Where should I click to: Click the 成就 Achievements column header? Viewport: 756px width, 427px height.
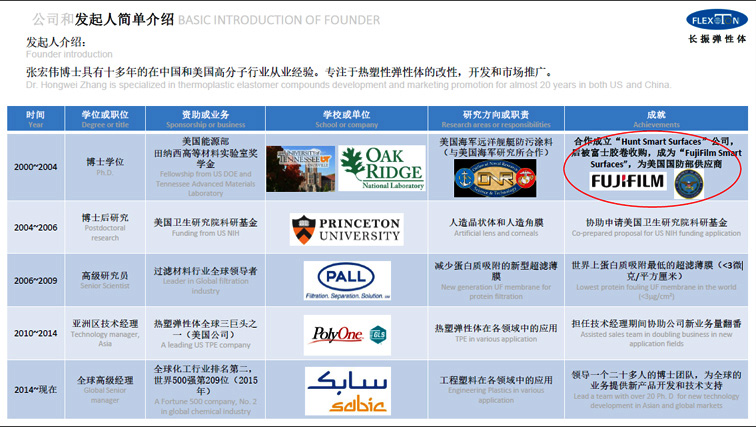click(x=656, y=119)
